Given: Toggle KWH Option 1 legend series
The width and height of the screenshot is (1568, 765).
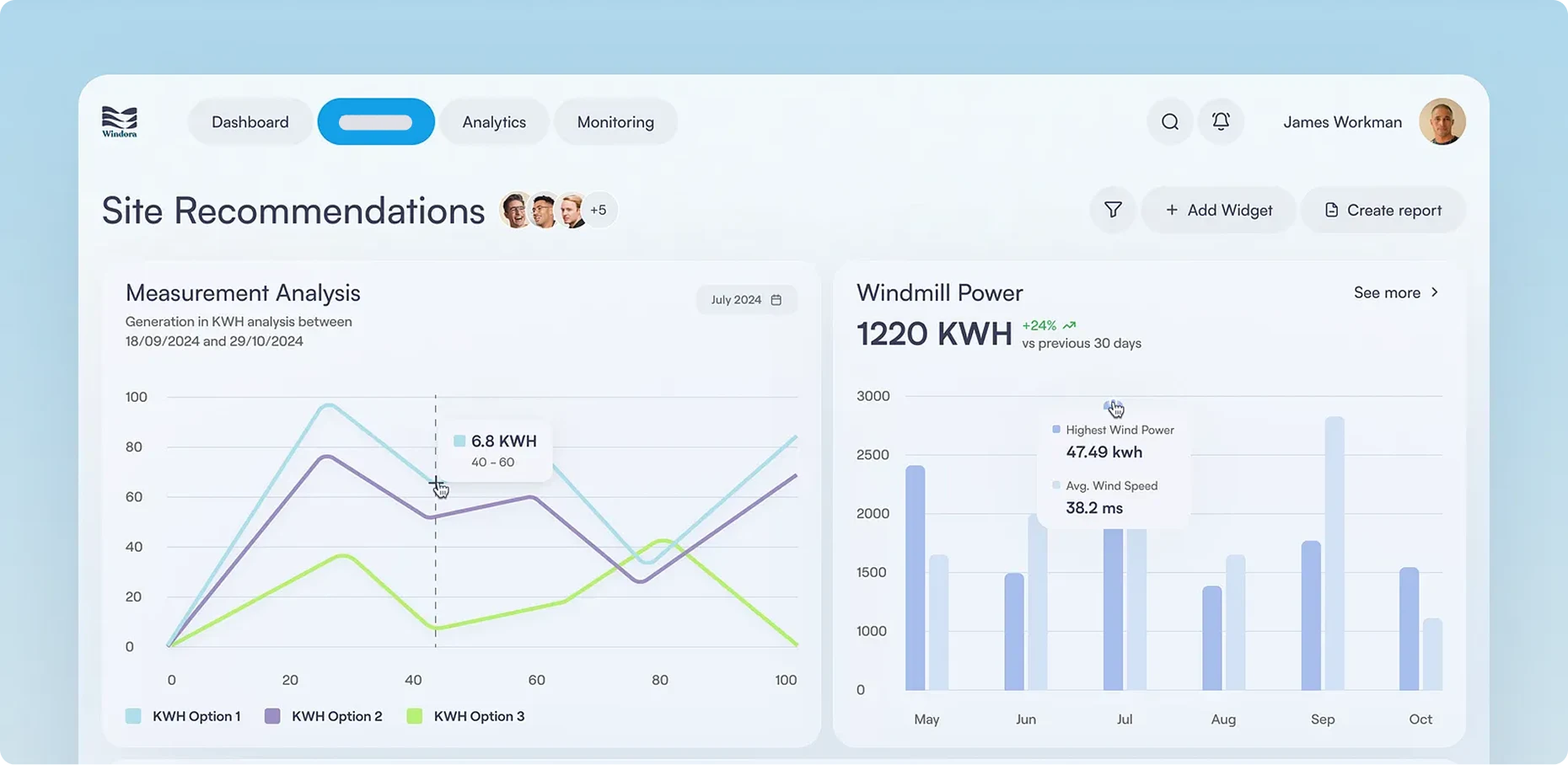Looking at the screenshot, I should 183,716.
